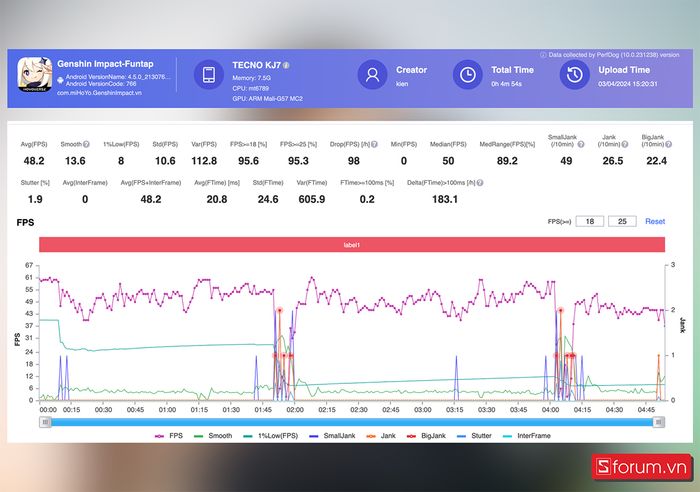Hide SmallJank series in chart legend

tap(332, 436)
